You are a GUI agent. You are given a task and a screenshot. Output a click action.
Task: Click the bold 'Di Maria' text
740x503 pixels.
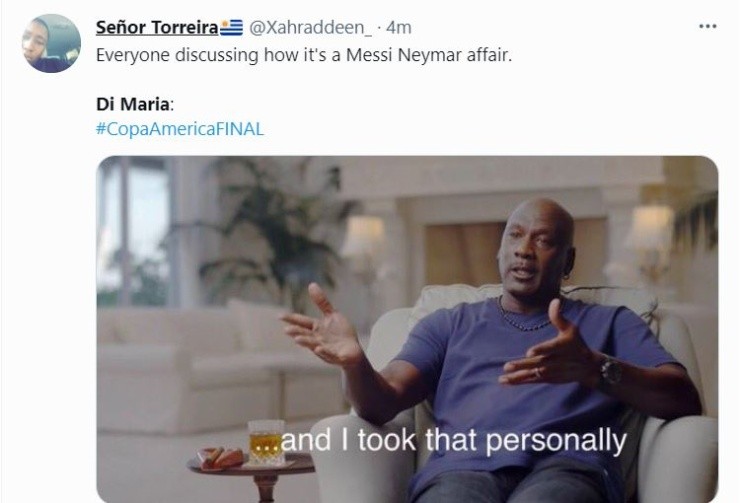[133, 104]
